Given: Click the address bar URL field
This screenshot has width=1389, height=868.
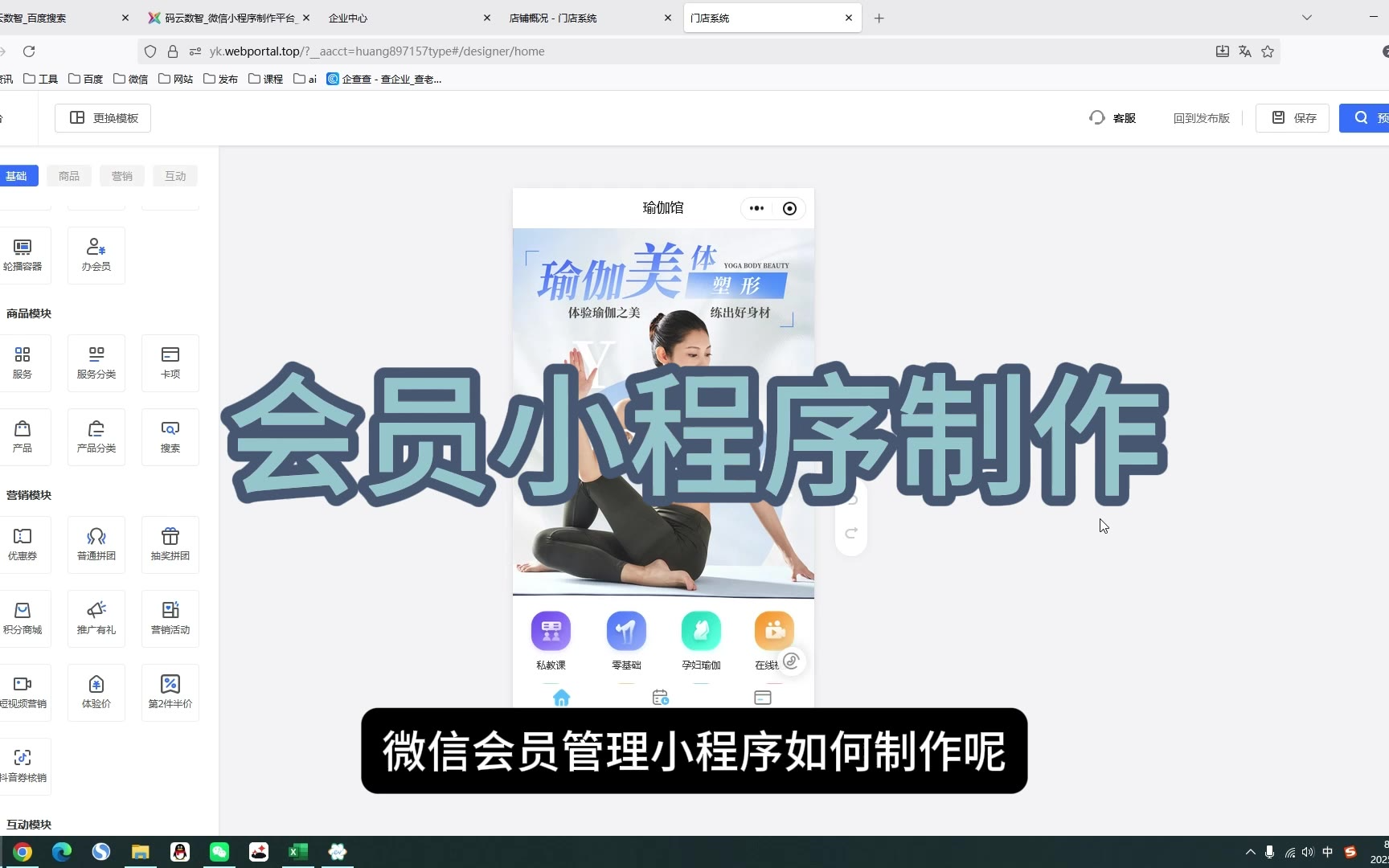Looking at the screenshot, I should [707, 51].
